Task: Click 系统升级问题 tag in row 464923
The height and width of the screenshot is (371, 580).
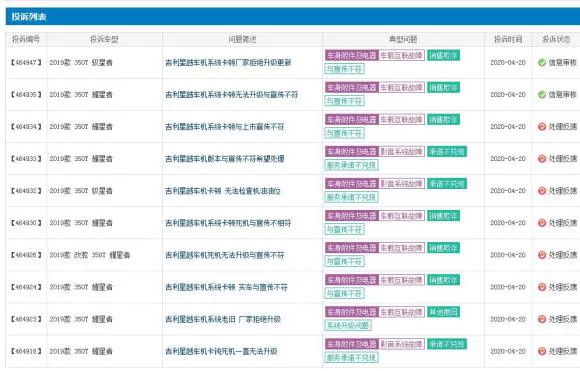Action: [x=348, y=326]
